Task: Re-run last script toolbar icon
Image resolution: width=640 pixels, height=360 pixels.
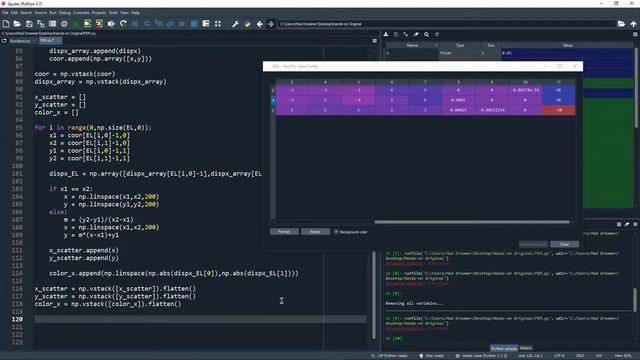Action: pos(123,24)
